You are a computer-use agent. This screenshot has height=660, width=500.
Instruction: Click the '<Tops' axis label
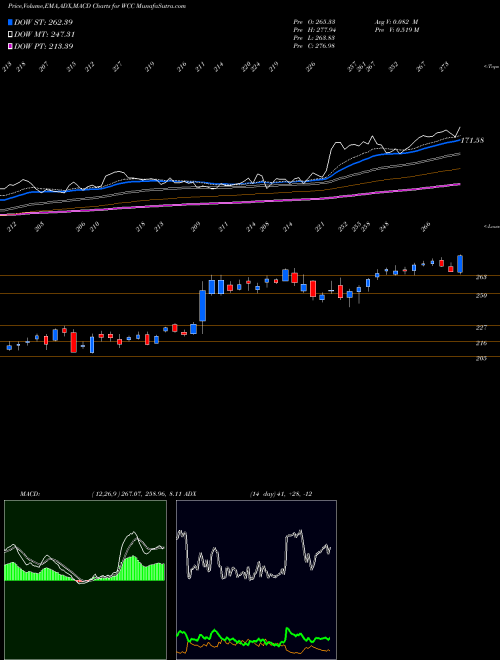coord(491,67)
